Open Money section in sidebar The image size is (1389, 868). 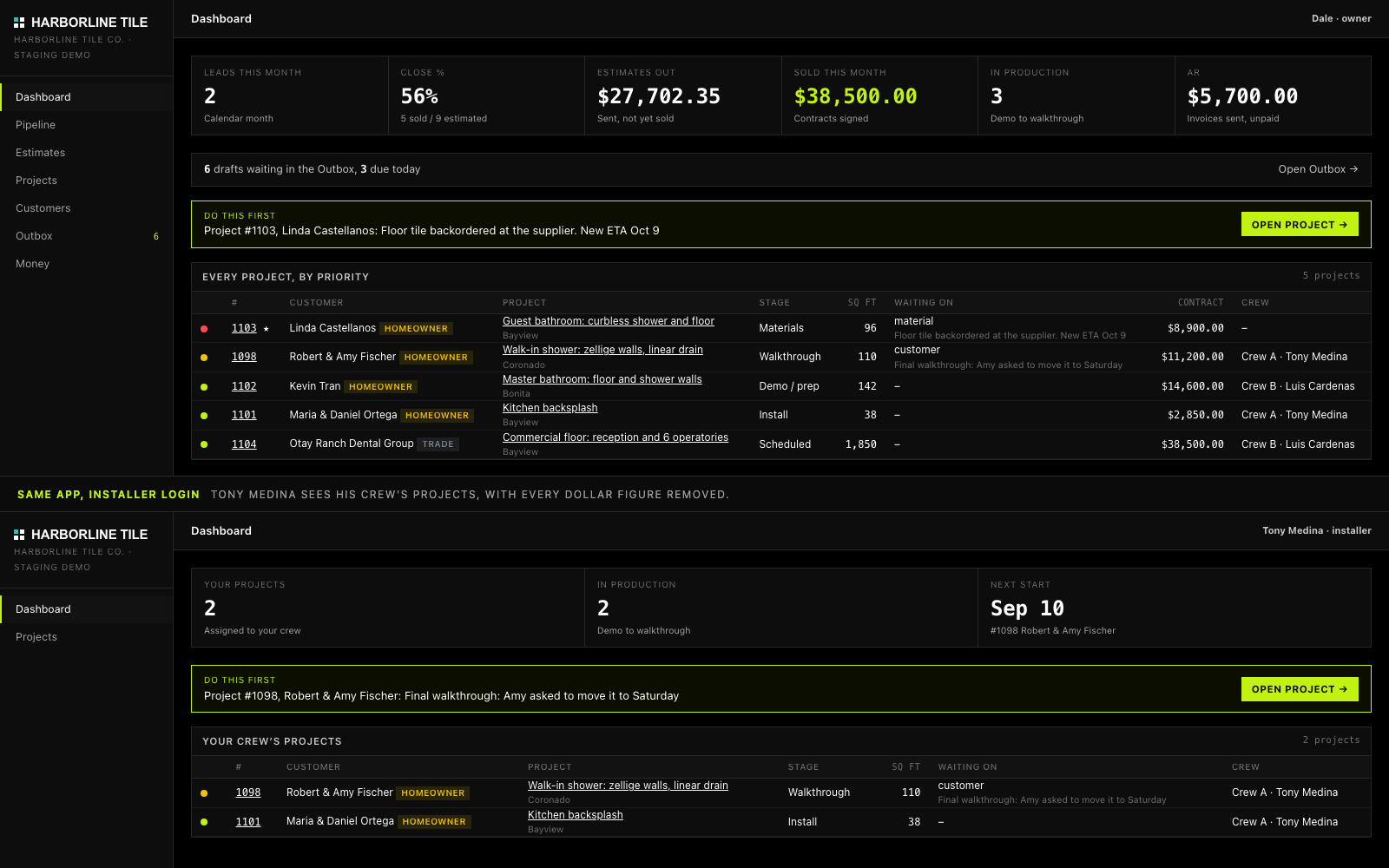(87, 264)
